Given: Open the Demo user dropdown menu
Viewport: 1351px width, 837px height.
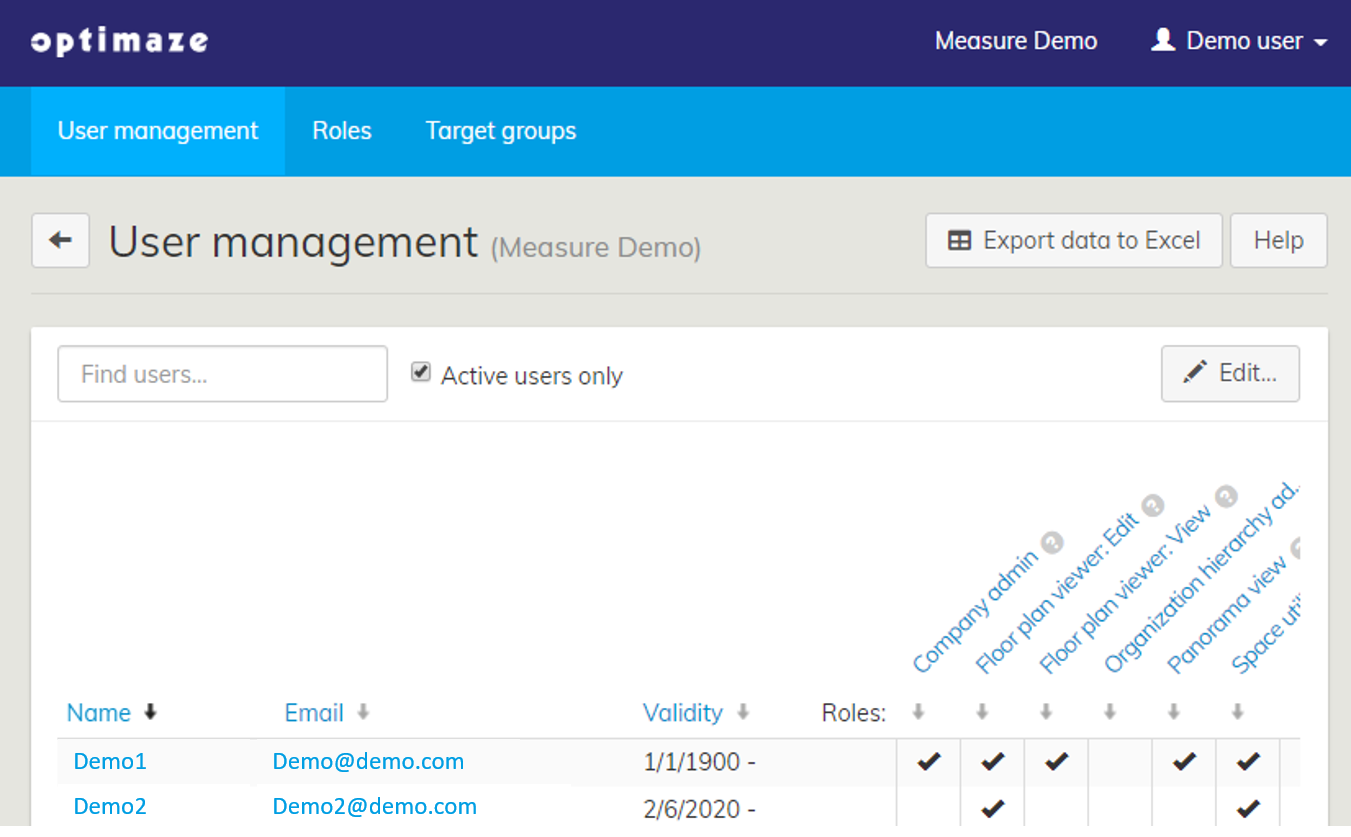Looking at the screenshot, I should (1240, 42).
